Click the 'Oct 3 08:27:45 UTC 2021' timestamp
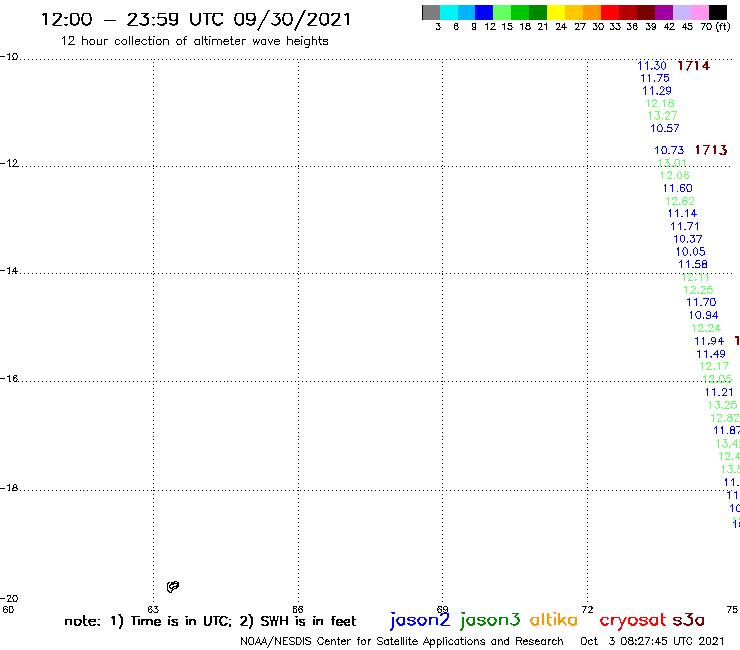This screenshot has width=740, height=650. tap(652, 642)
